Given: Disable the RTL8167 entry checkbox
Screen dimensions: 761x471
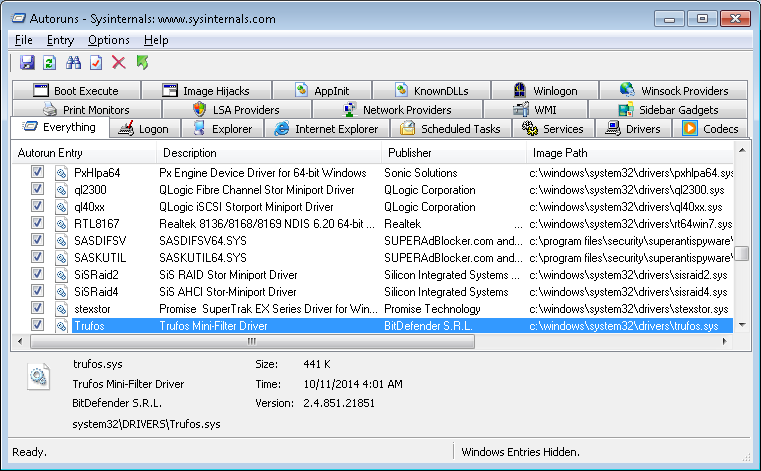Looking at the screenshot, I should pos(37,223).
